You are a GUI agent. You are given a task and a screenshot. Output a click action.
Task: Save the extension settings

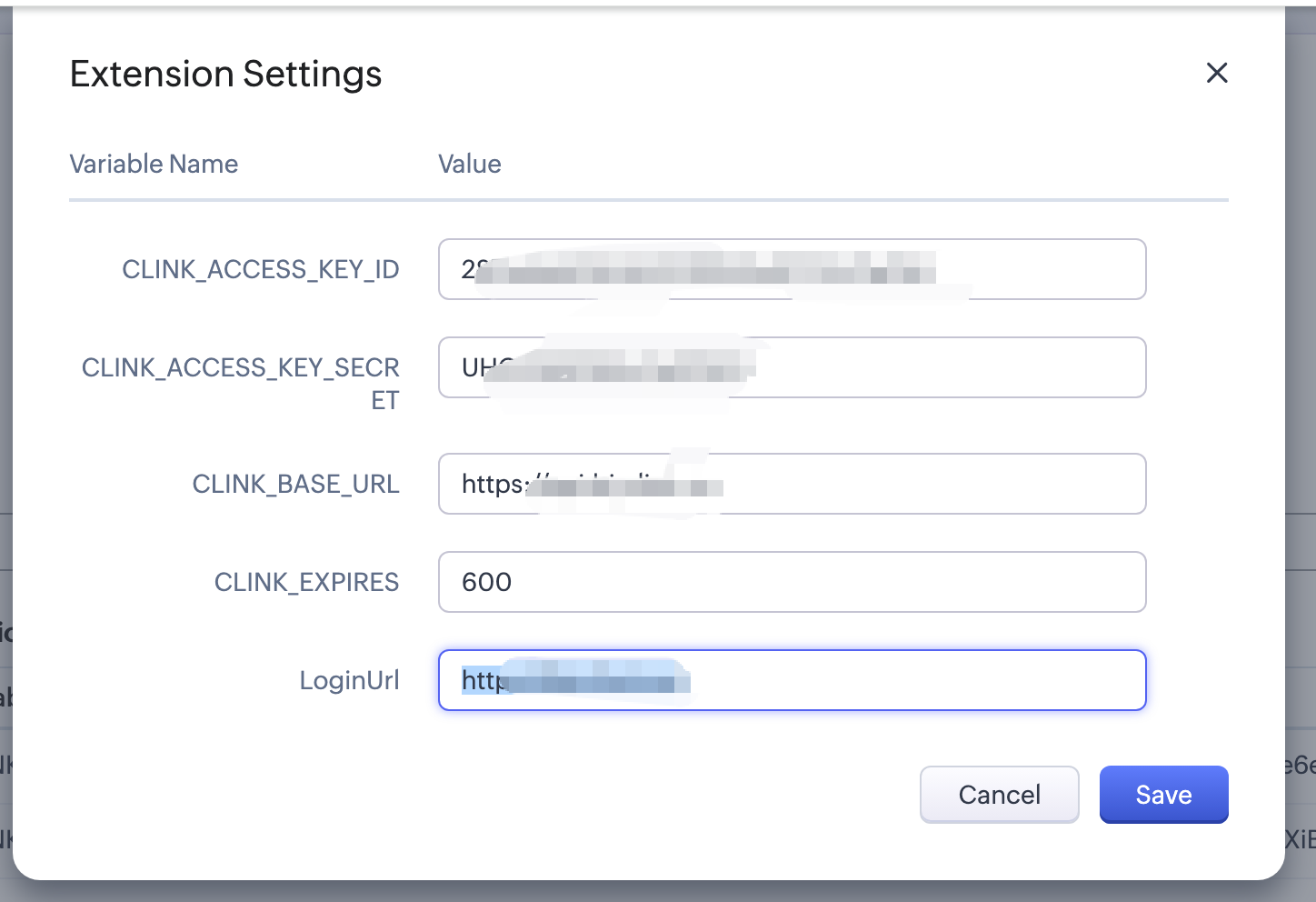point(1163,795)
